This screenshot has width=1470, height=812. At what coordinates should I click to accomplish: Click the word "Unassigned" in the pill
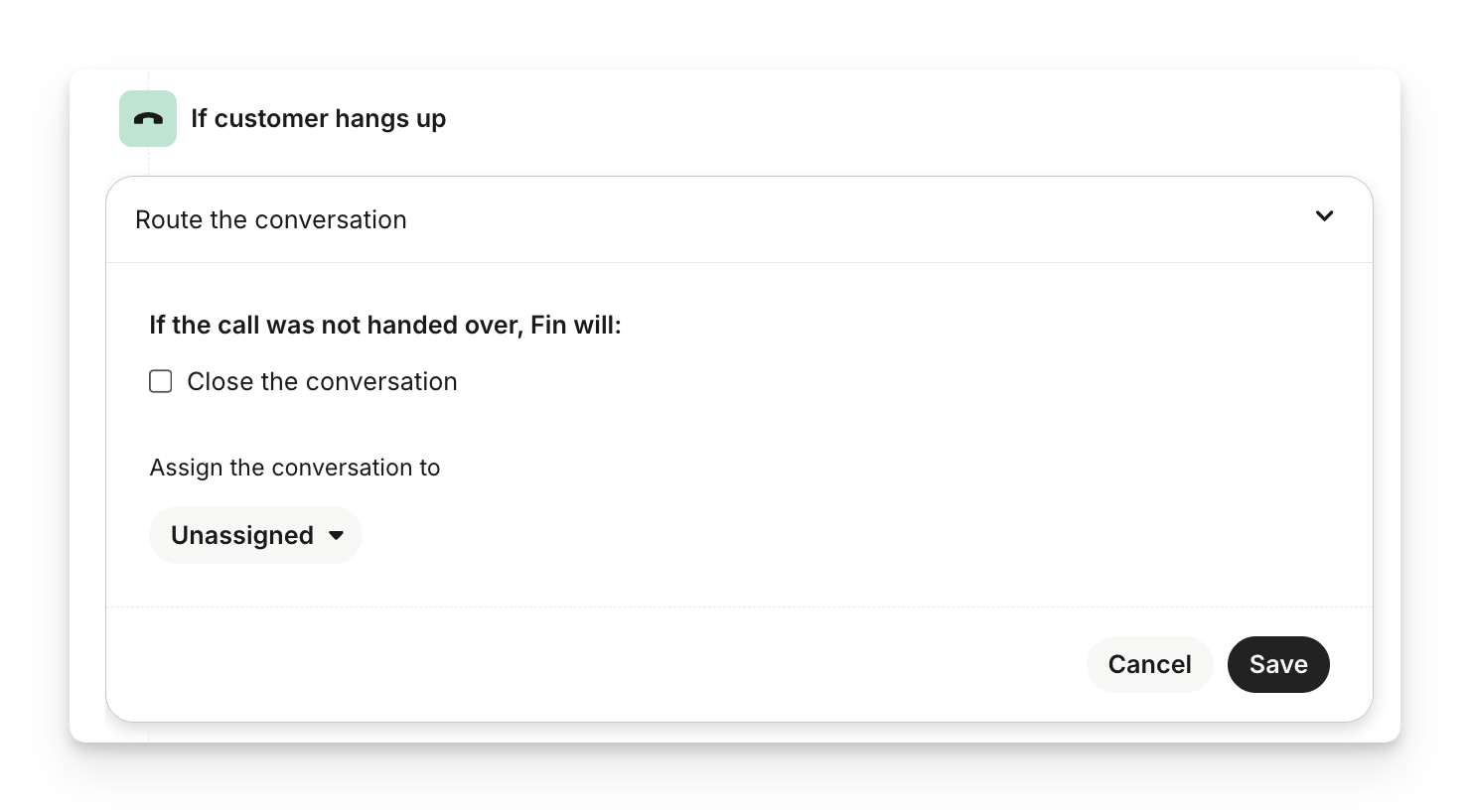(x=241, y=536)
